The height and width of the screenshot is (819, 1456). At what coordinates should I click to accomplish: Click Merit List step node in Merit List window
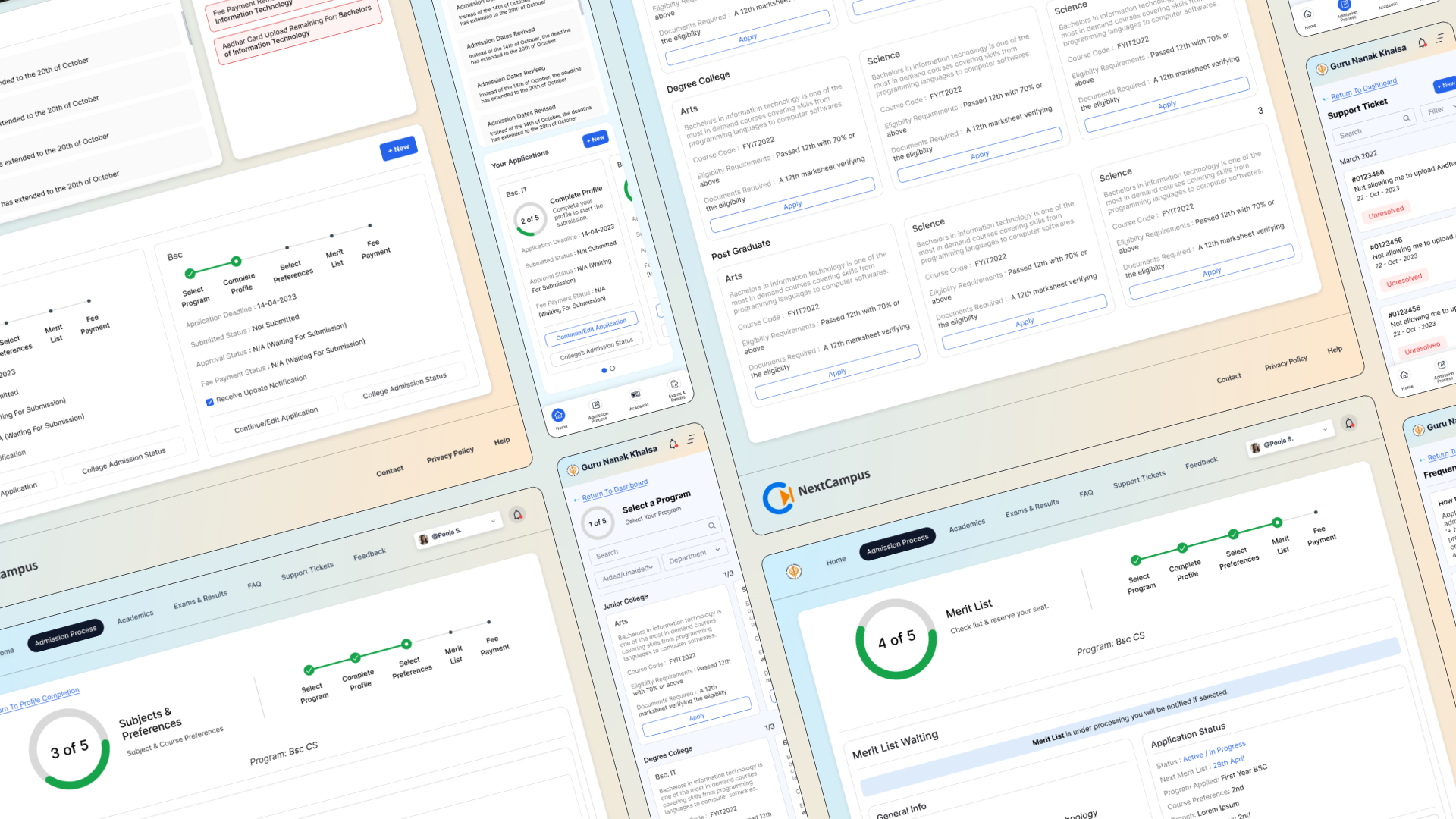[x=1277, y=522]
